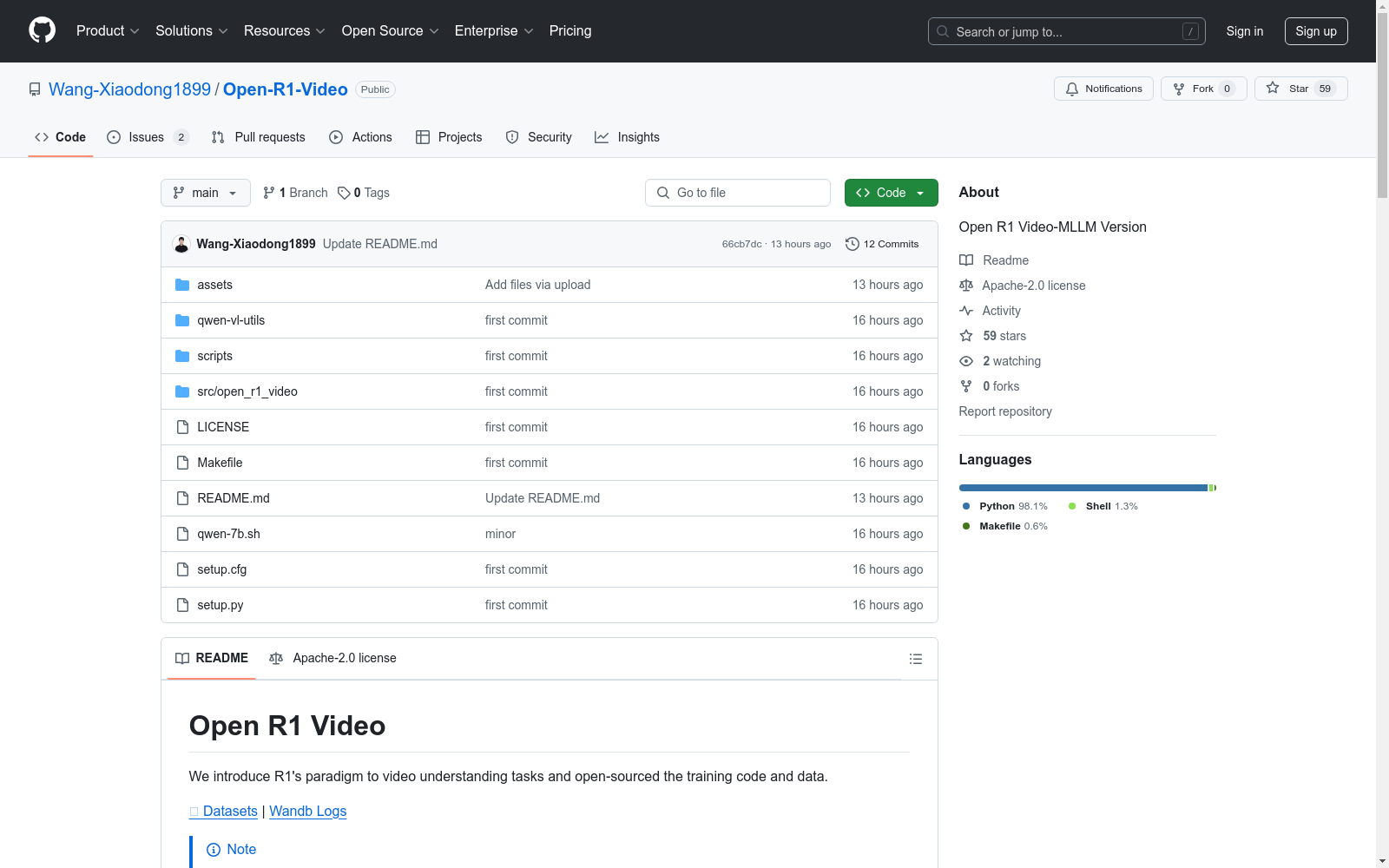Open the Wang-Xiaodong1899 owner link
This screenshot has height=868, width=1389.
pyautogui.click(x=130, y=89)
